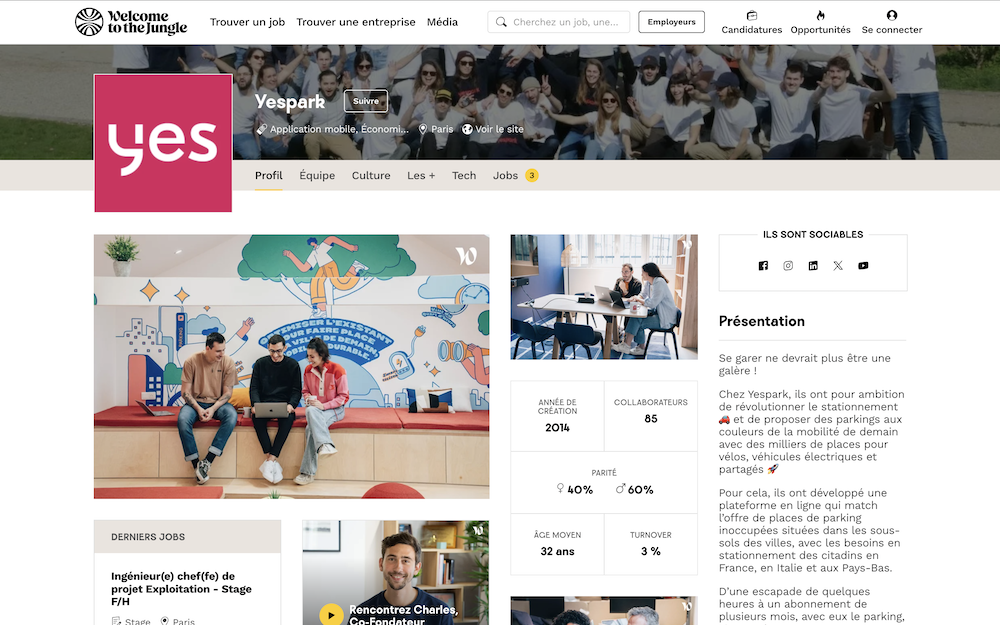Open the Média menu
Viewport: 1000px width, 625px height.
coord(443,22)
